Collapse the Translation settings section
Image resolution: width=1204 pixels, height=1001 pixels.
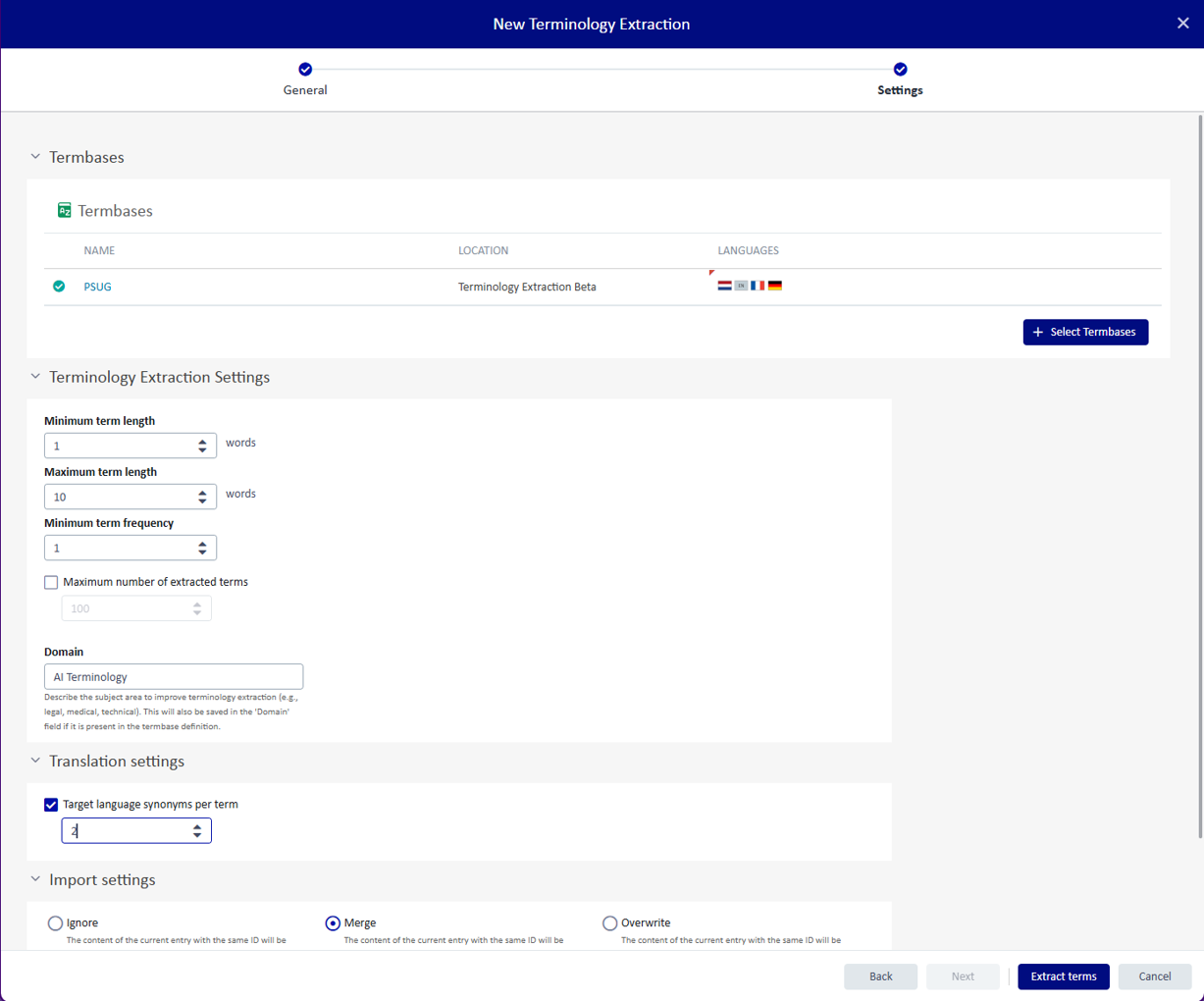coord(35,761)
